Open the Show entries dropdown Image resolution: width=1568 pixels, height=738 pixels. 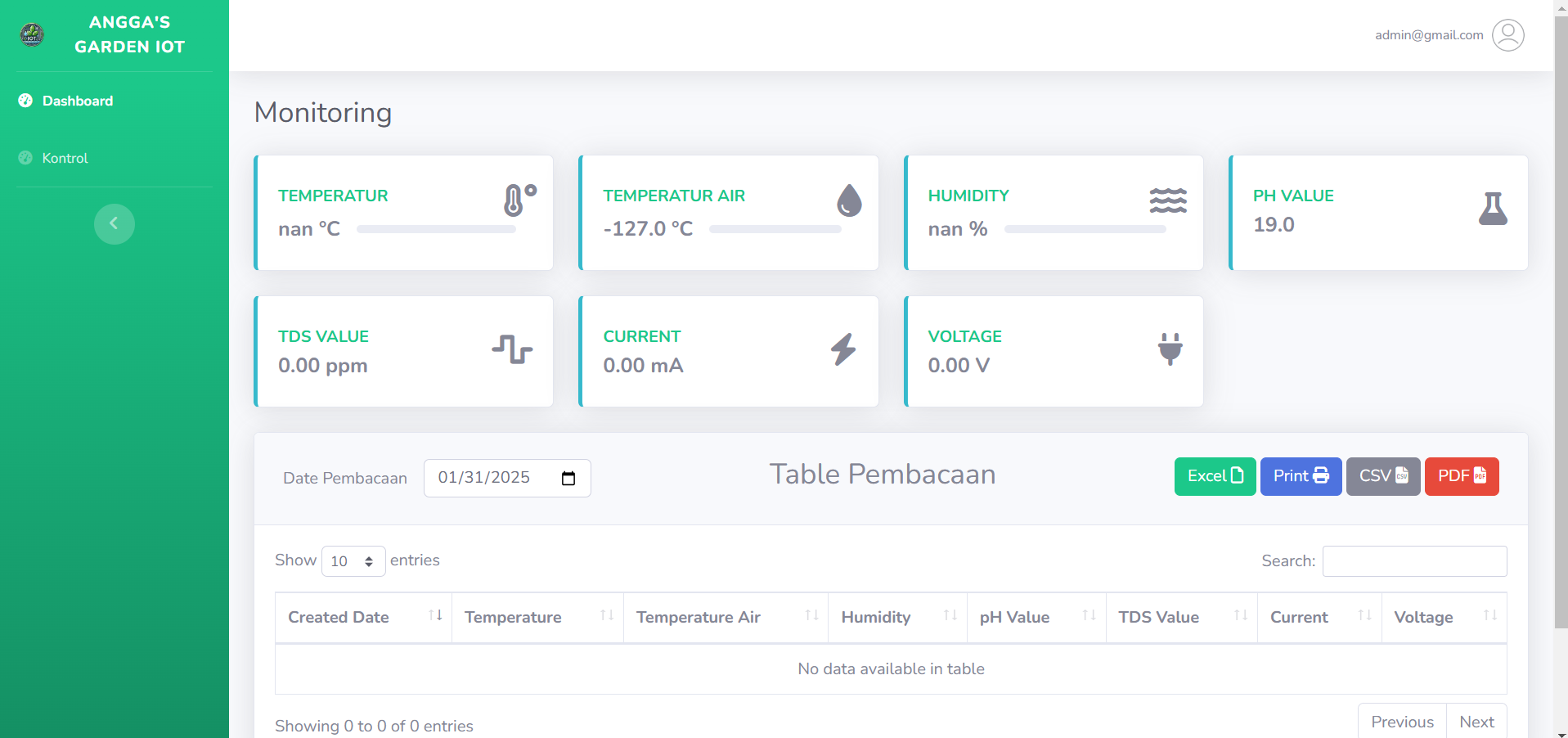[353, 561]
